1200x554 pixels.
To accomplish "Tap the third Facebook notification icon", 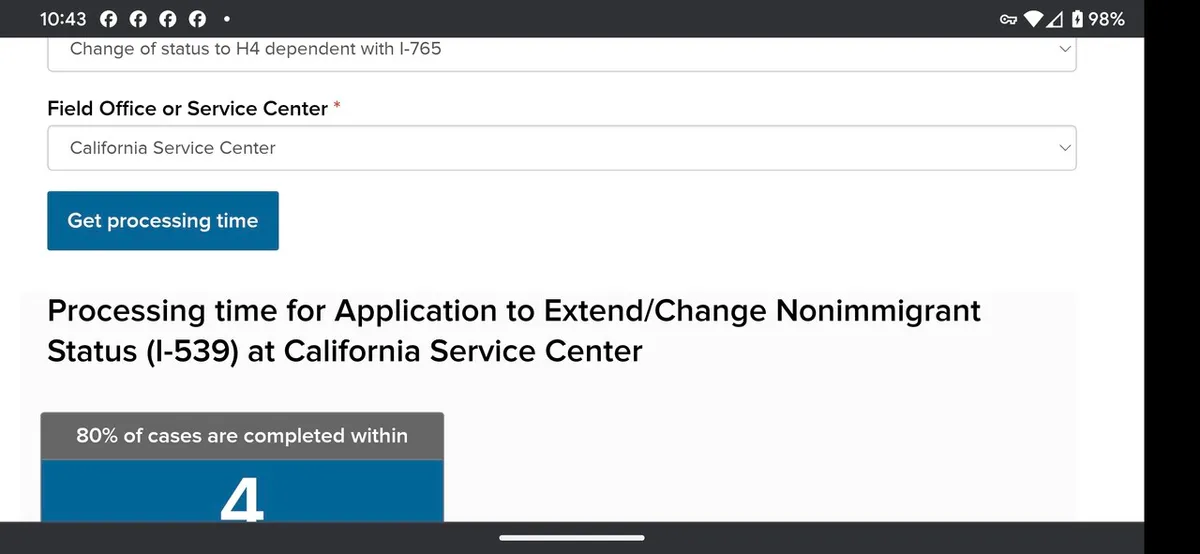I will pyautogui.click(x=169, y=19).
